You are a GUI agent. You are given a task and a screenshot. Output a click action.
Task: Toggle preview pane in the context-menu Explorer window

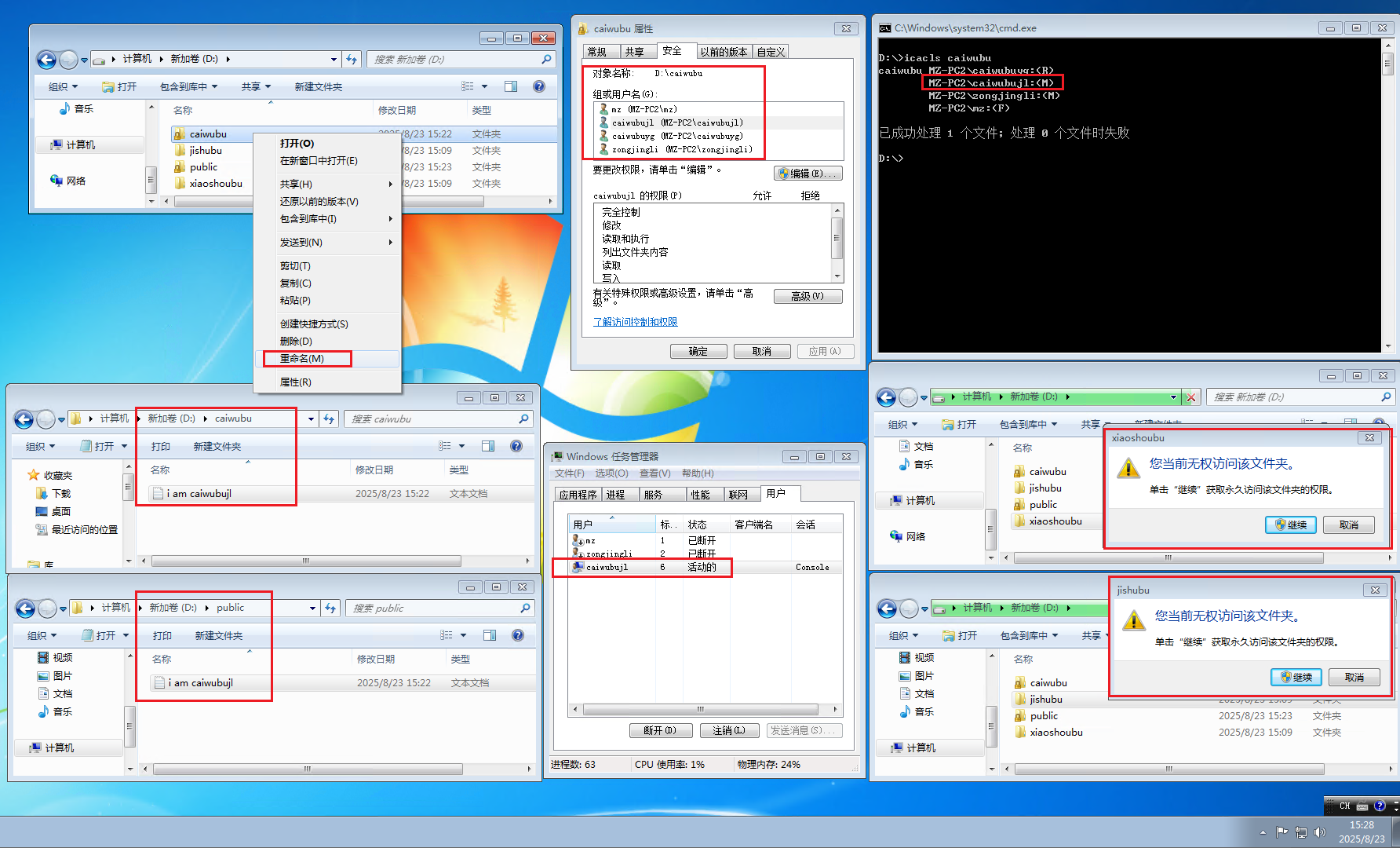pyautogui.click(x=511, y=86)
